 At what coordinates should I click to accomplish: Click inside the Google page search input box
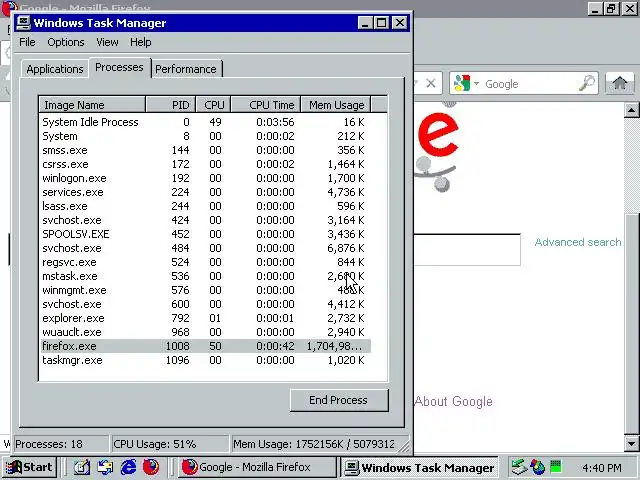click(467, 250)
